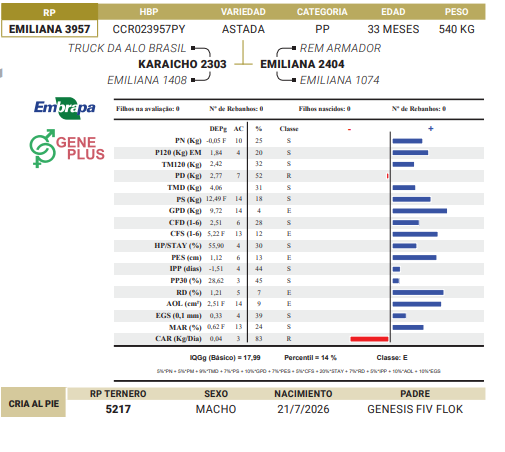This screenshot has height=452, width=505.
Task: Click the AC column header
Action: coord(238,129)
